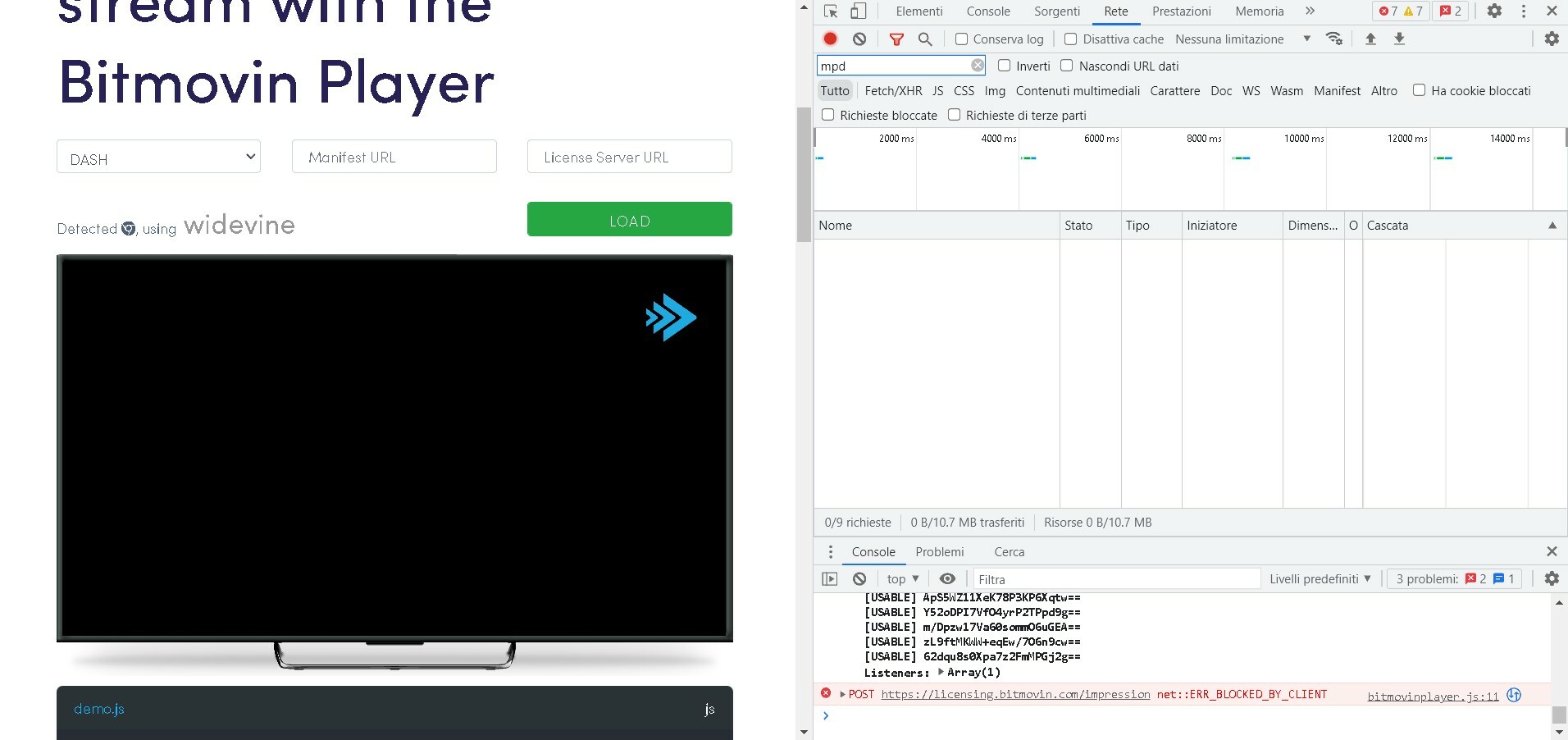
Task: Click the console scrollbar thumb
Action: pos(1559,715)
